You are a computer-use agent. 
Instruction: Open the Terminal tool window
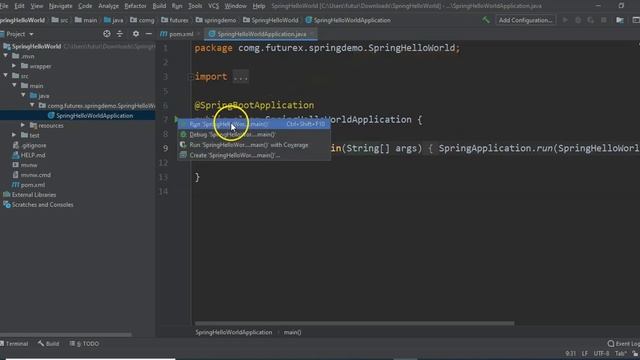[15, 344]
